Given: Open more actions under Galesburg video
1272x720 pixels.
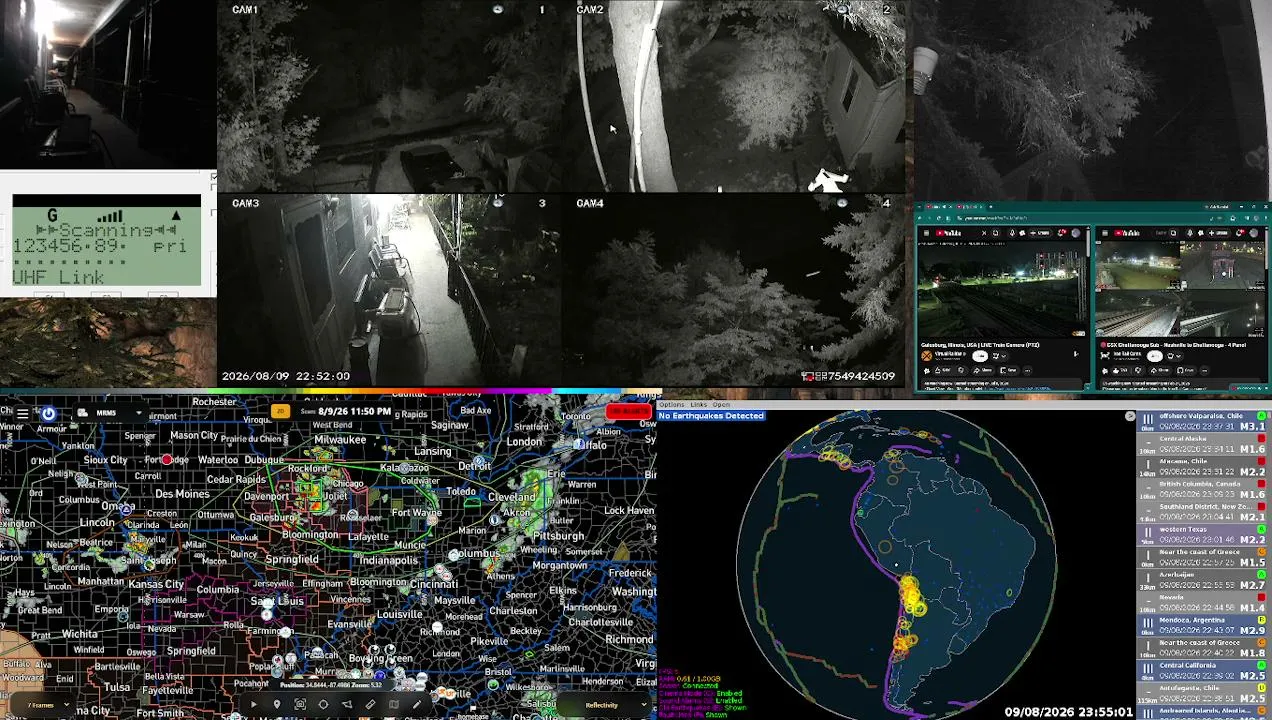Looking at the screenshot, I should click(1027, 370).
